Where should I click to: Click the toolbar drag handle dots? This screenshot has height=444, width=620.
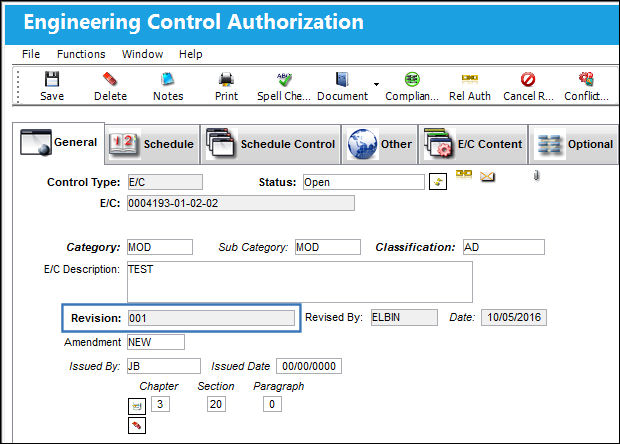coord(18,86)
